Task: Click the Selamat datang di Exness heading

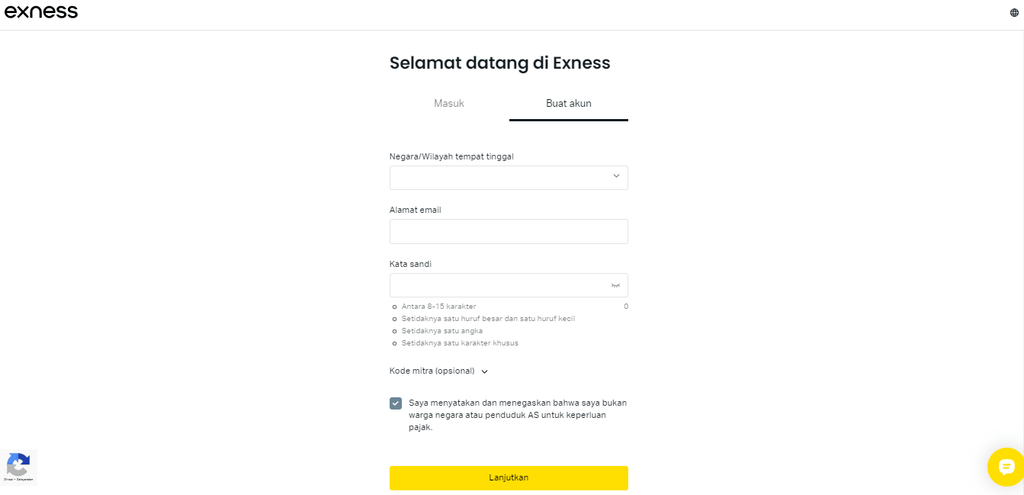Action: [x=499, y=63]
